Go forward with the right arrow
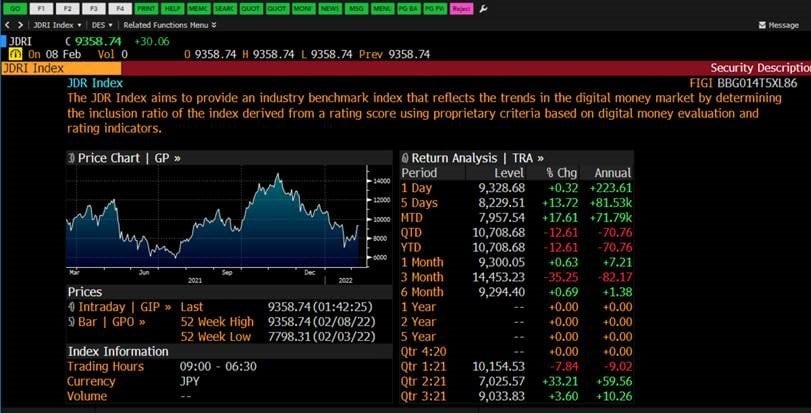The width and height of the screenshot is (811, 413). pyautogui.click(x=20, y=25)
